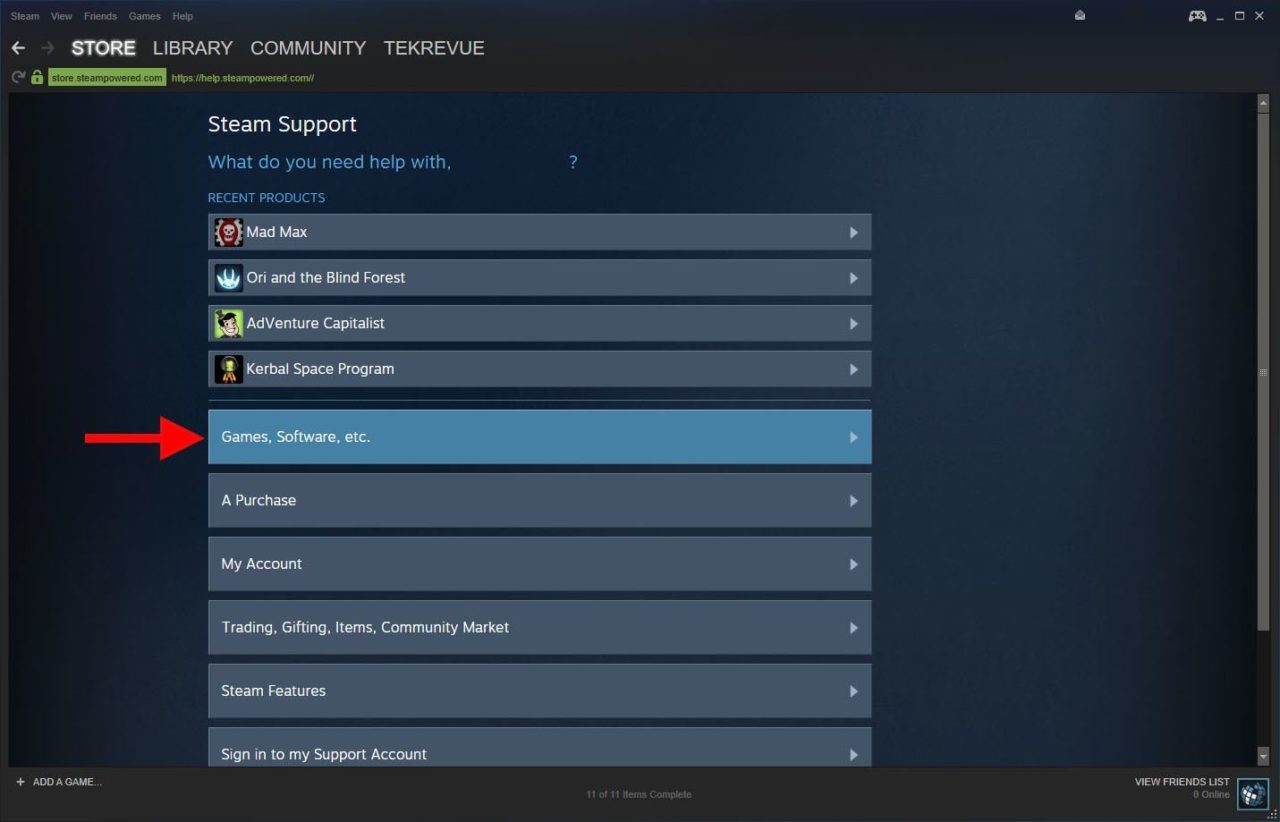Screen dimensions: 1280x822
Task: Open Trading, Gifting, Items, Community Market
Action: click(539, 628)
